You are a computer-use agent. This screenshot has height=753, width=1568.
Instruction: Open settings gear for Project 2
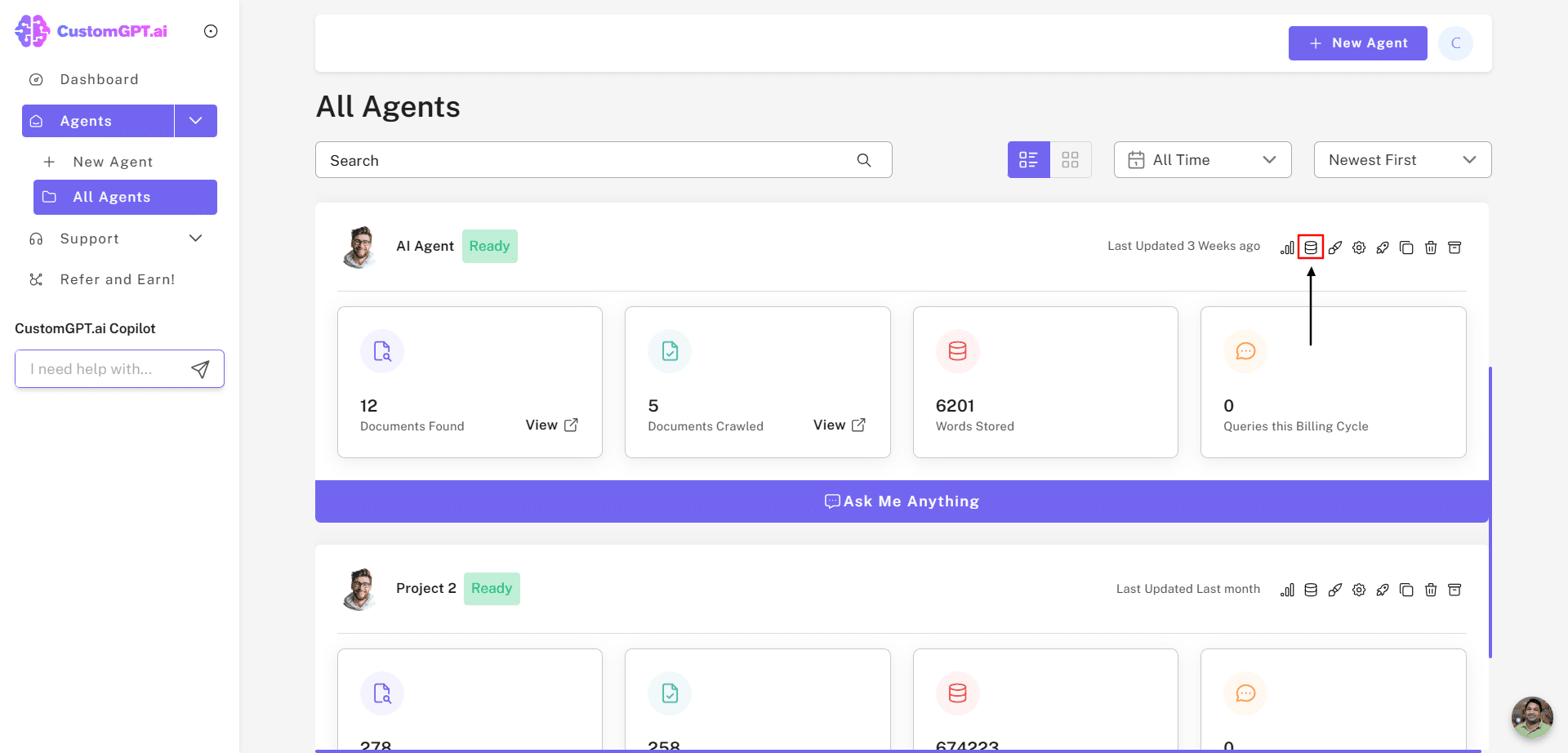click(1359, 590)
